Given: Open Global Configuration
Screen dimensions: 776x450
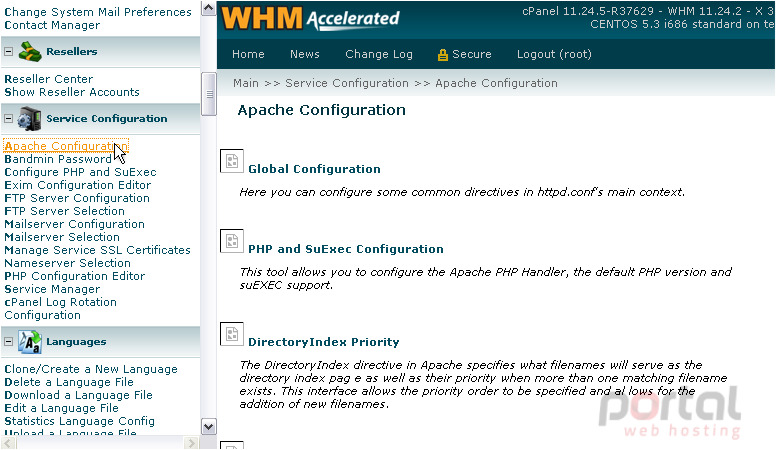Looking at the screenshot, I should point(314,169).
